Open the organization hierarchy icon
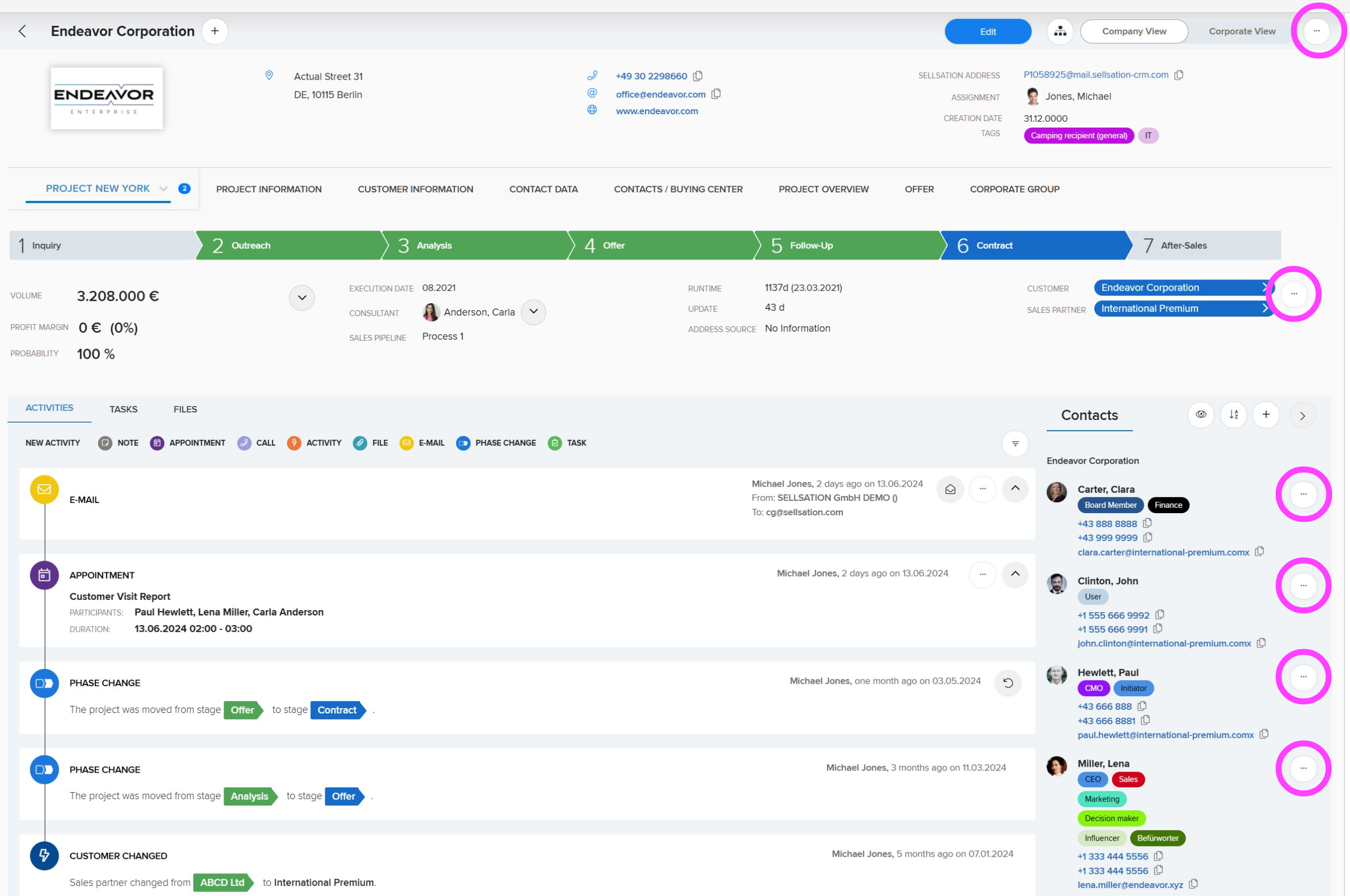Screen dimensions: 1350x896 coord(1060,31)
